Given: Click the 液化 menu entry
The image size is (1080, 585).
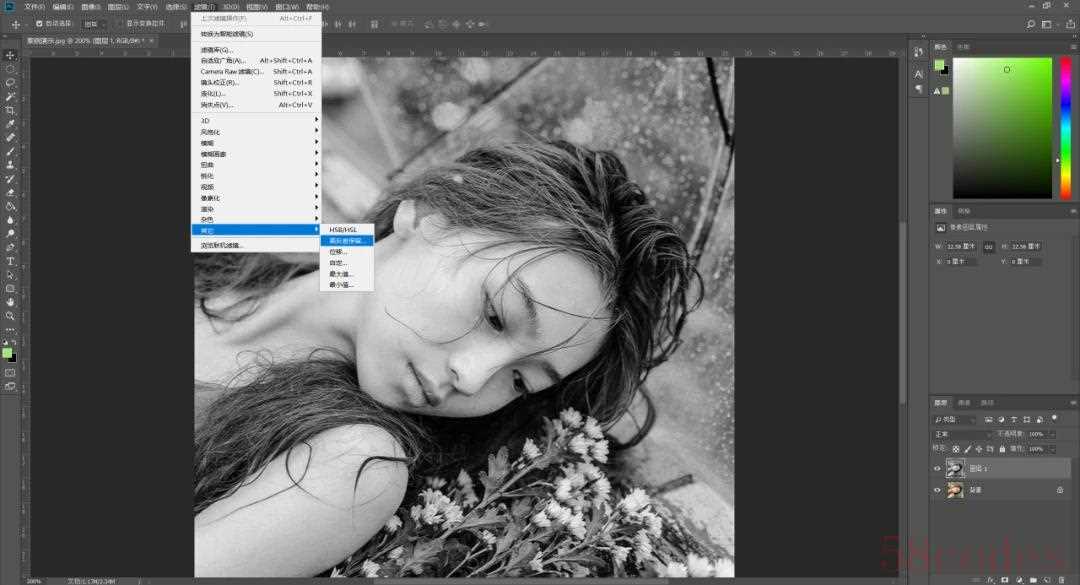Looking at the screenshot, I should tap(256, 93).
